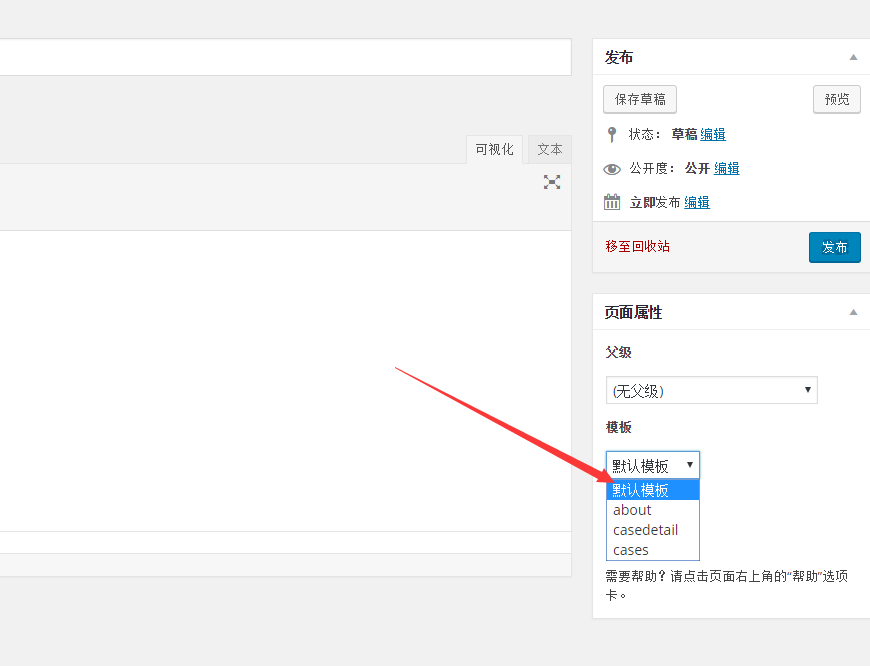Viewport: 870px width, 666px height.
Task: Collapse the 发布 panel with its arrow
Action: point(853,57)
